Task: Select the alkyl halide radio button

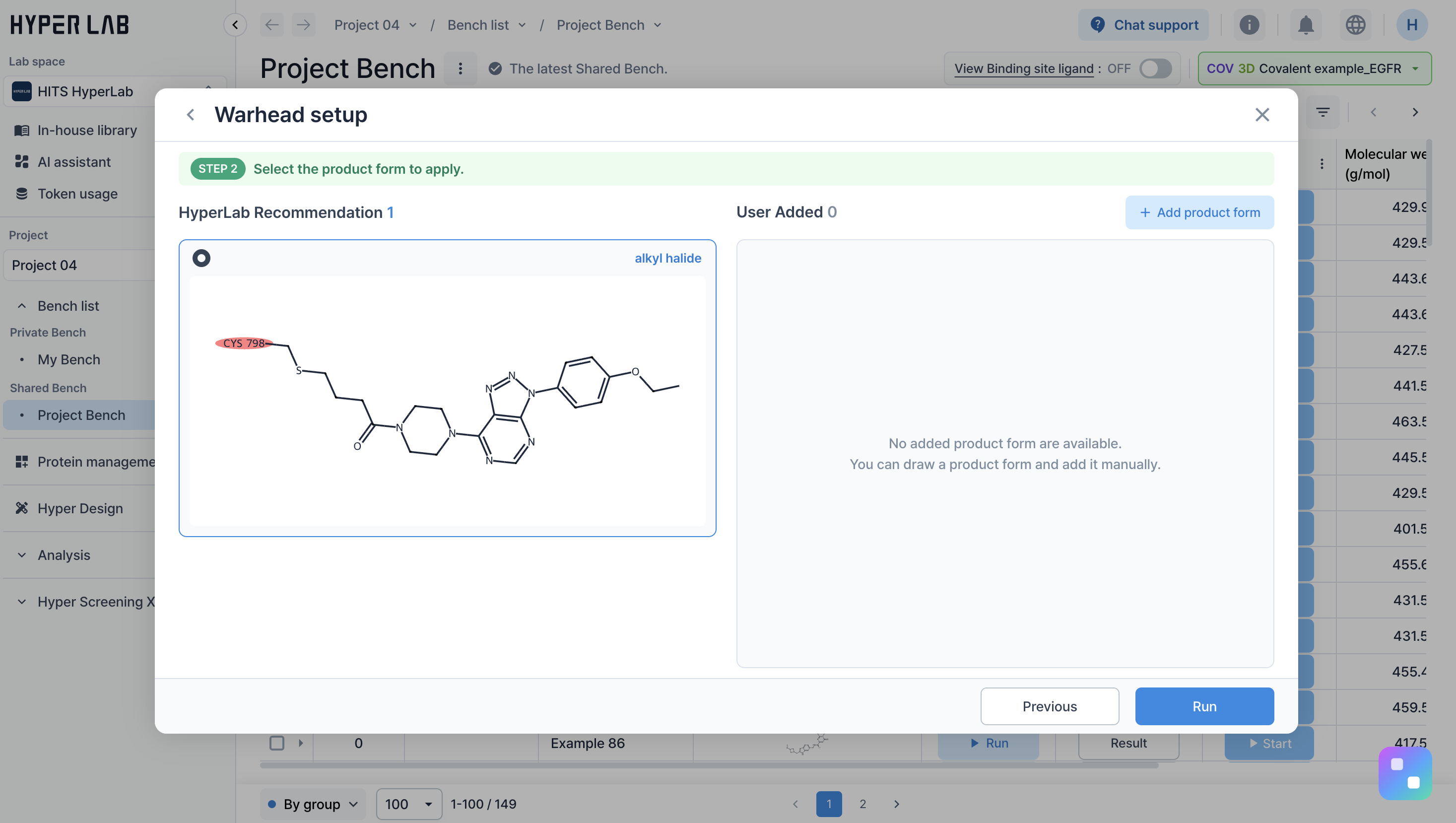Action: (201, 258)
